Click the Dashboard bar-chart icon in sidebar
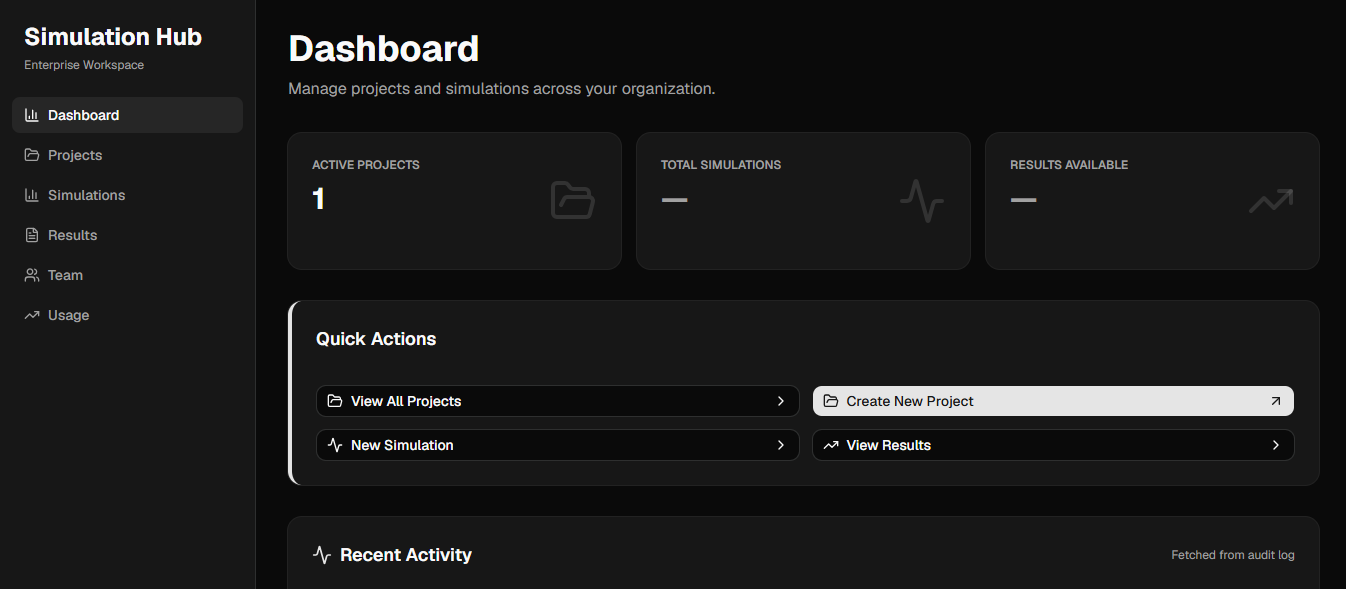The height and width of the screenshot is (589, 1346). [x=32, y=115]
